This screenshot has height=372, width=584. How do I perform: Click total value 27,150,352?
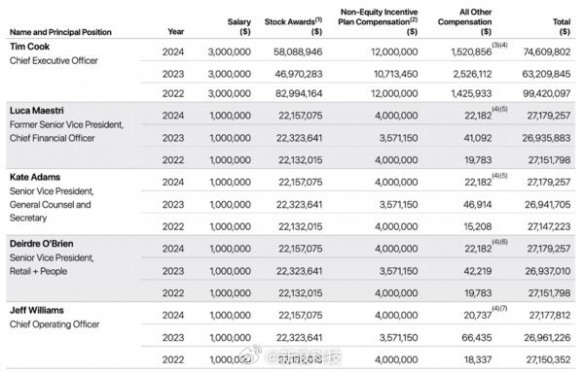(548, 360)
